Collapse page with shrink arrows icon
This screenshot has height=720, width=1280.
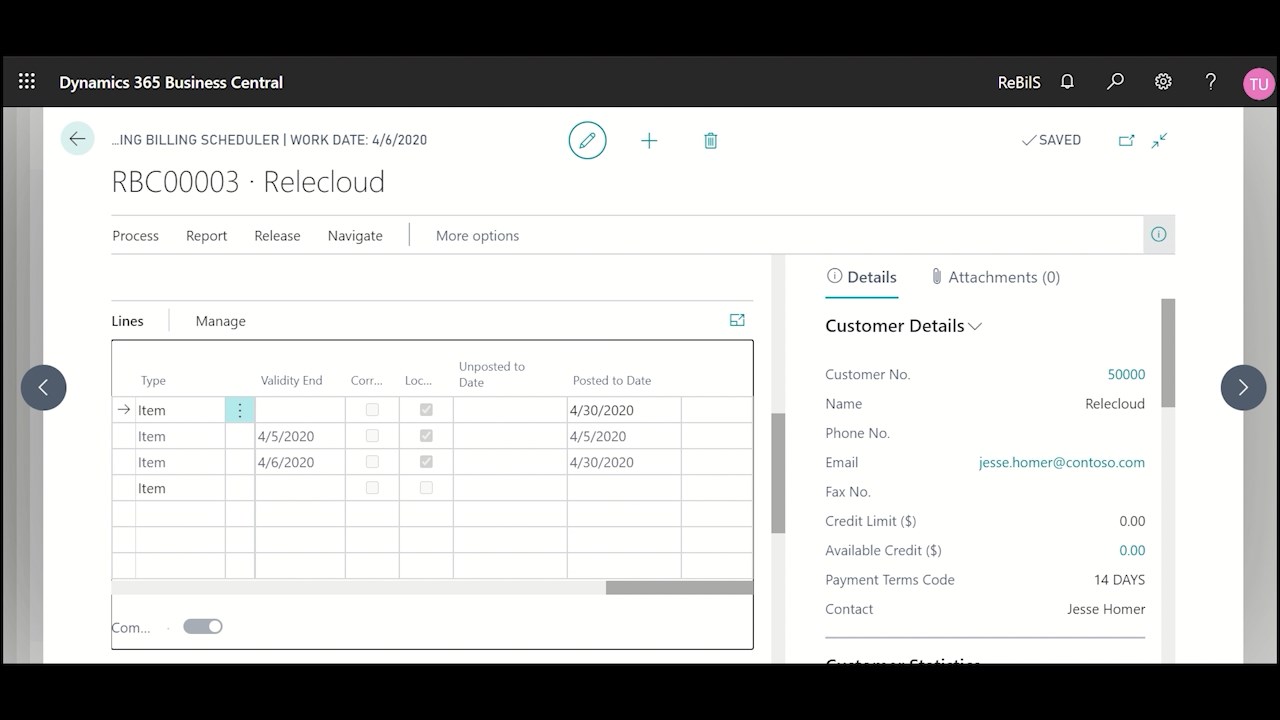pos(1159,141)
